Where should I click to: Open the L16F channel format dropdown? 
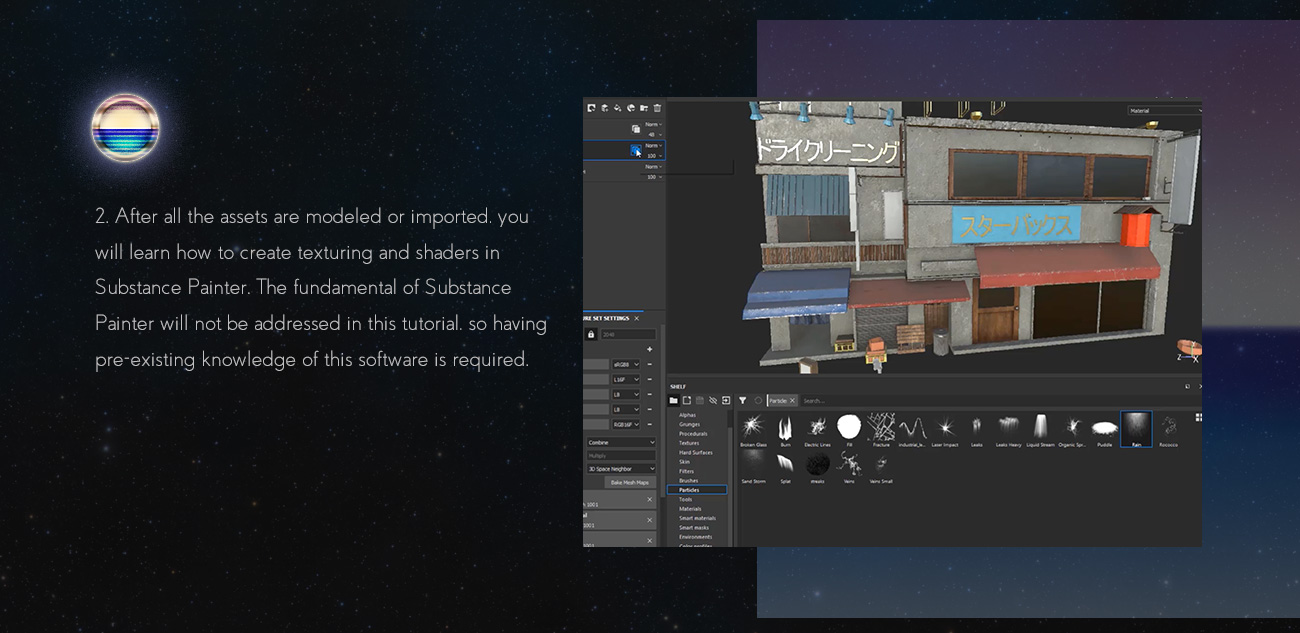coord(626,379)
